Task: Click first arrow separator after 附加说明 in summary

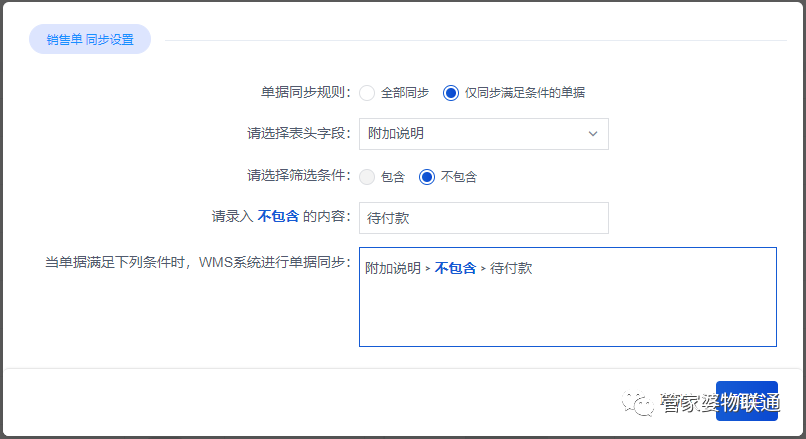Action: pyautogui.click(x=428, y=269)
